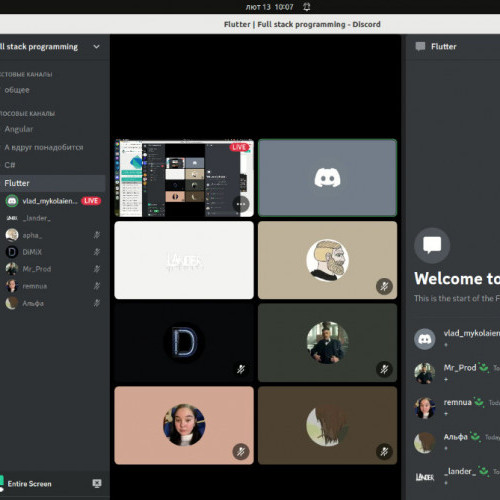Click remnua in the voice member list
The width and height of the screenshot is (500, 500).
pyautogui.click(x=35, y=286)
